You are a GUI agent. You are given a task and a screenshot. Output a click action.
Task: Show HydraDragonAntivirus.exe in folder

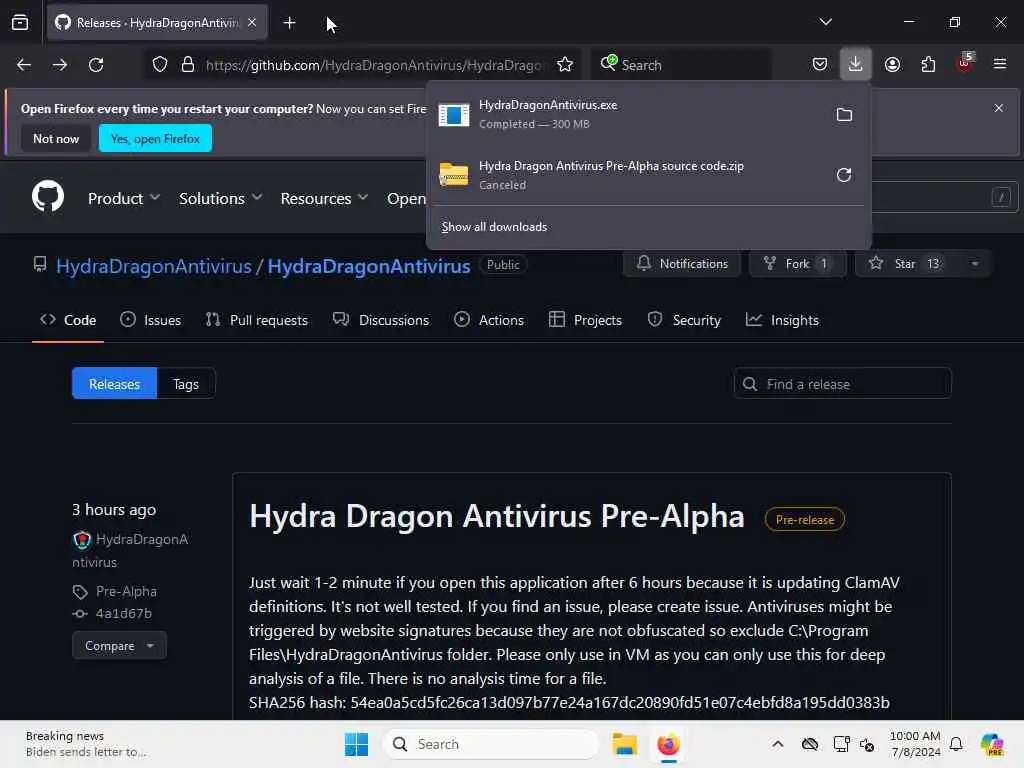coord(844,114)
